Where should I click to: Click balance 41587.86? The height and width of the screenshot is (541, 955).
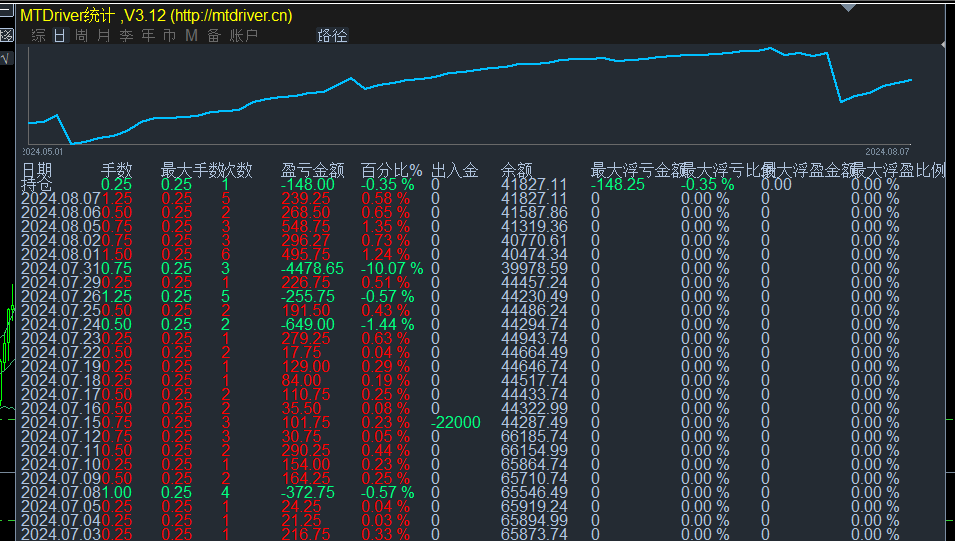[x=534, y=213]
